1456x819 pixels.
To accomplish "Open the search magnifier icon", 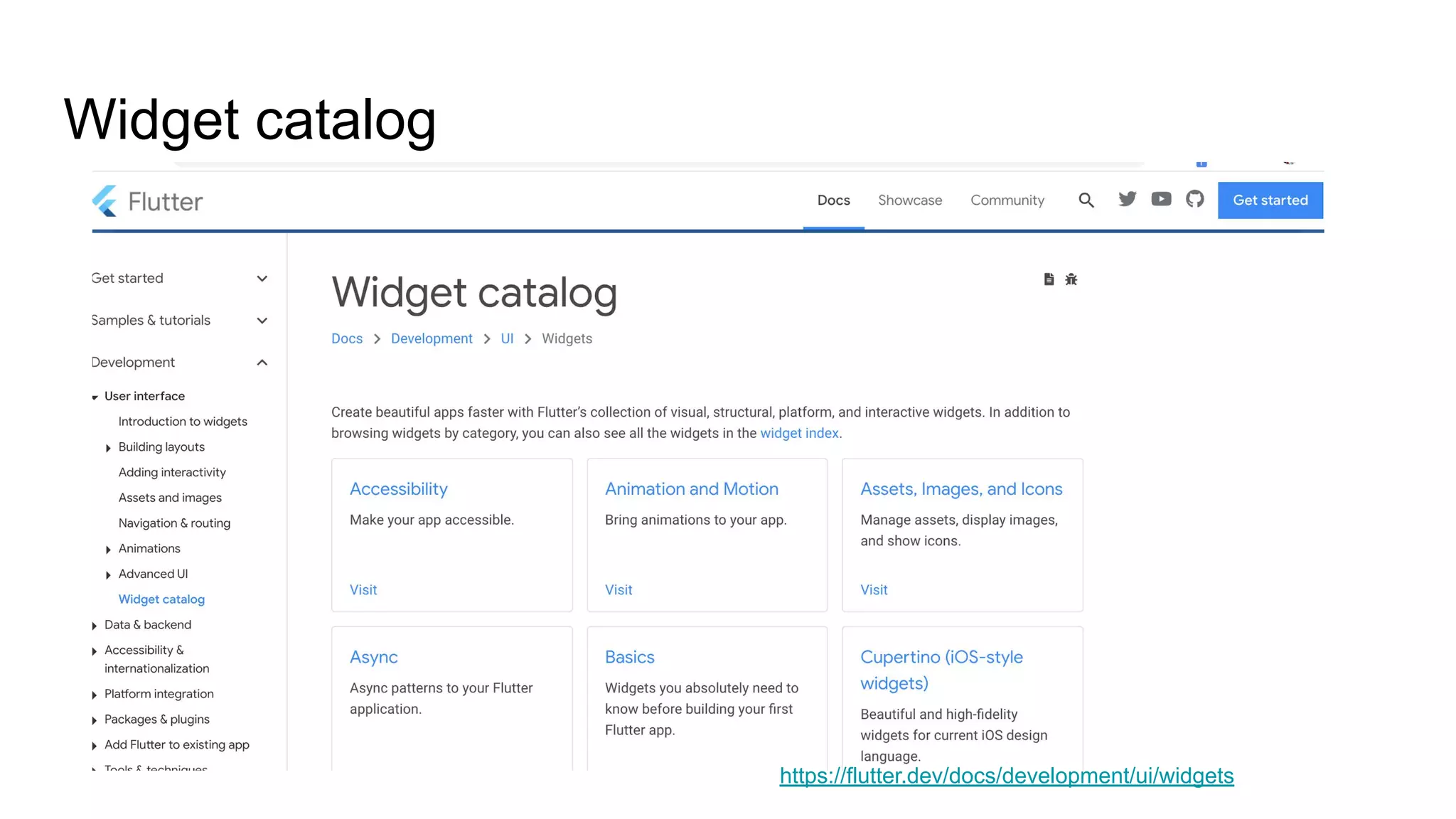I will point(1086,200).
